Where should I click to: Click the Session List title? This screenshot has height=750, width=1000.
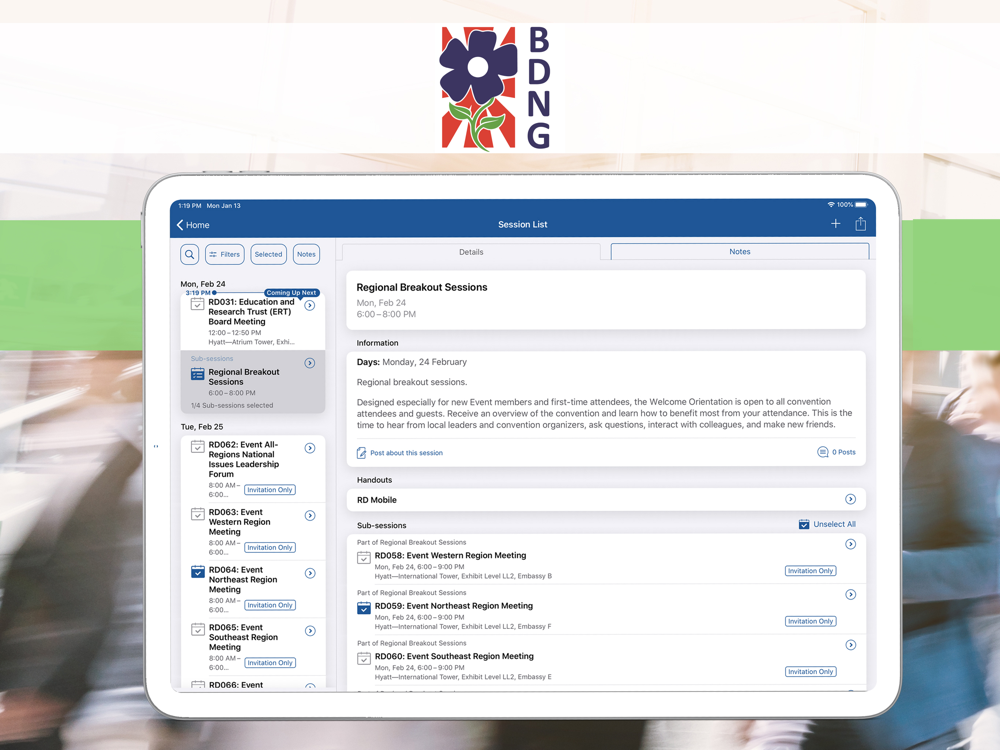coord(523,224)
